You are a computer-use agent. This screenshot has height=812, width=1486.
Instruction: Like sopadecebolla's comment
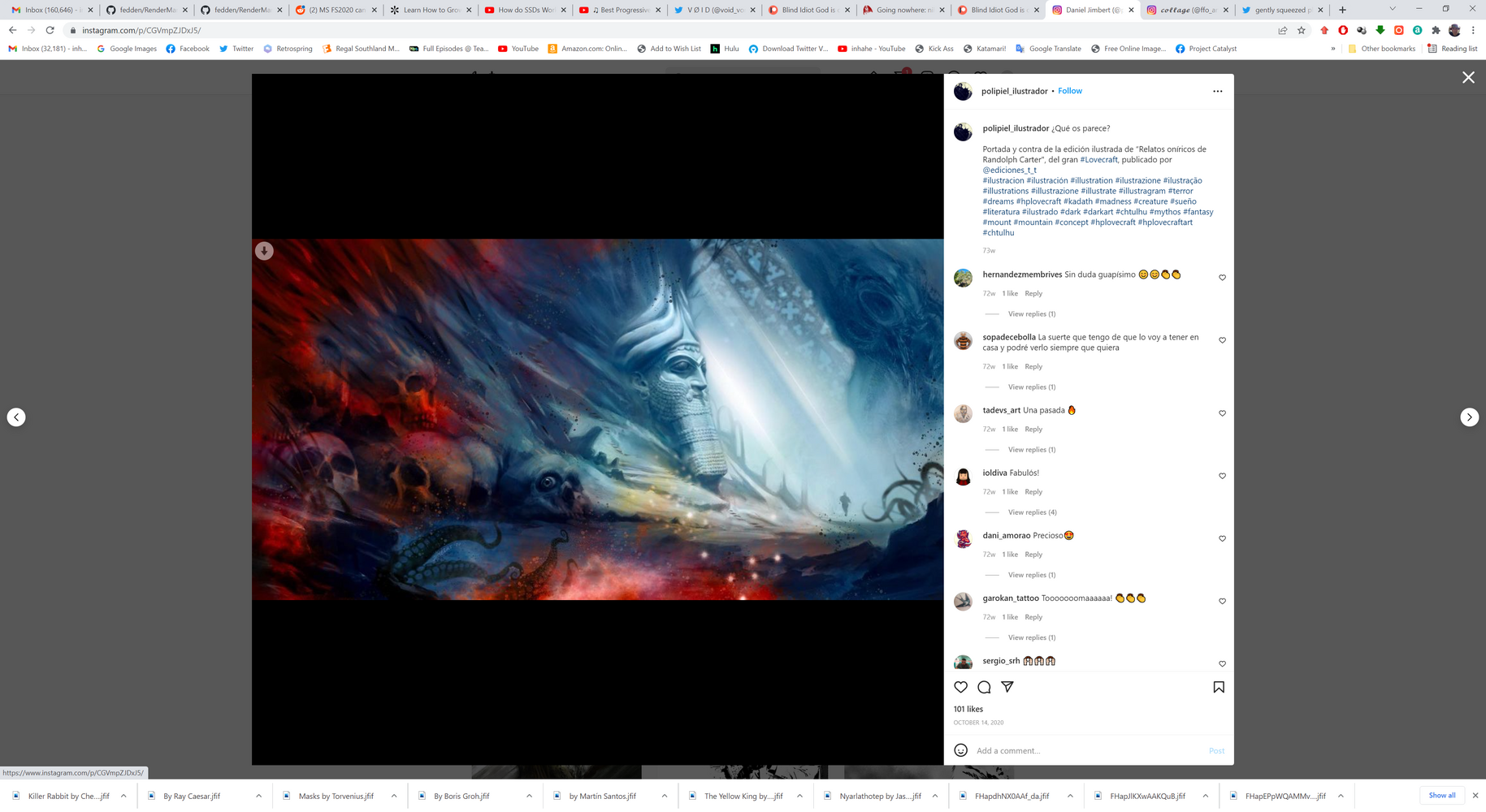point(1222,340)
